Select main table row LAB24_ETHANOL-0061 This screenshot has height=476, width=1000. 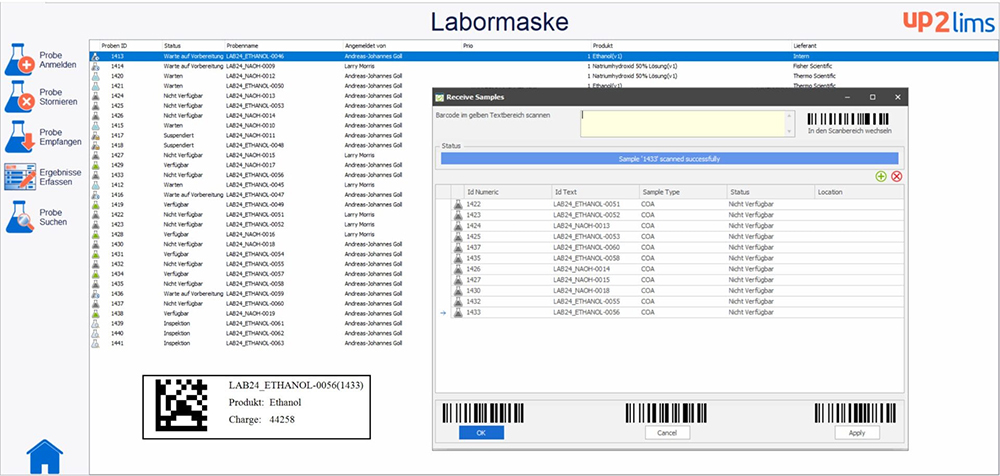tap(261, 324)
